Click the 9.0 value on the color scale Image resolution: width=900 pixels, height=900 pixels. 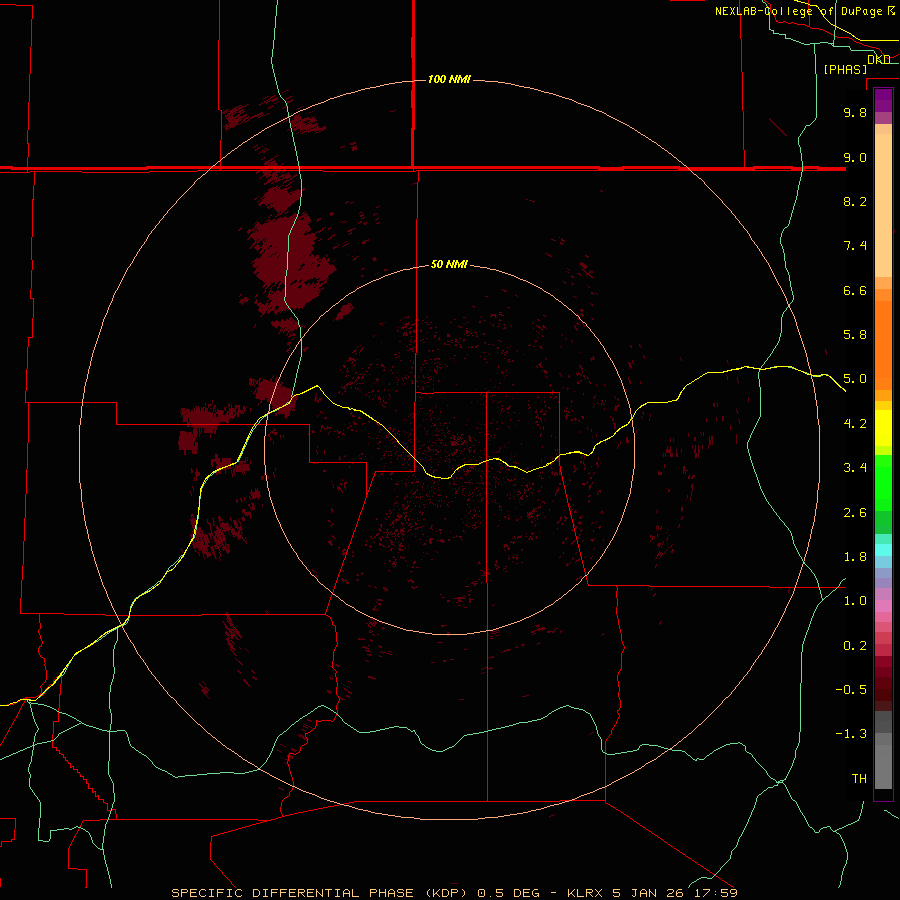click(x=855, y=157)
